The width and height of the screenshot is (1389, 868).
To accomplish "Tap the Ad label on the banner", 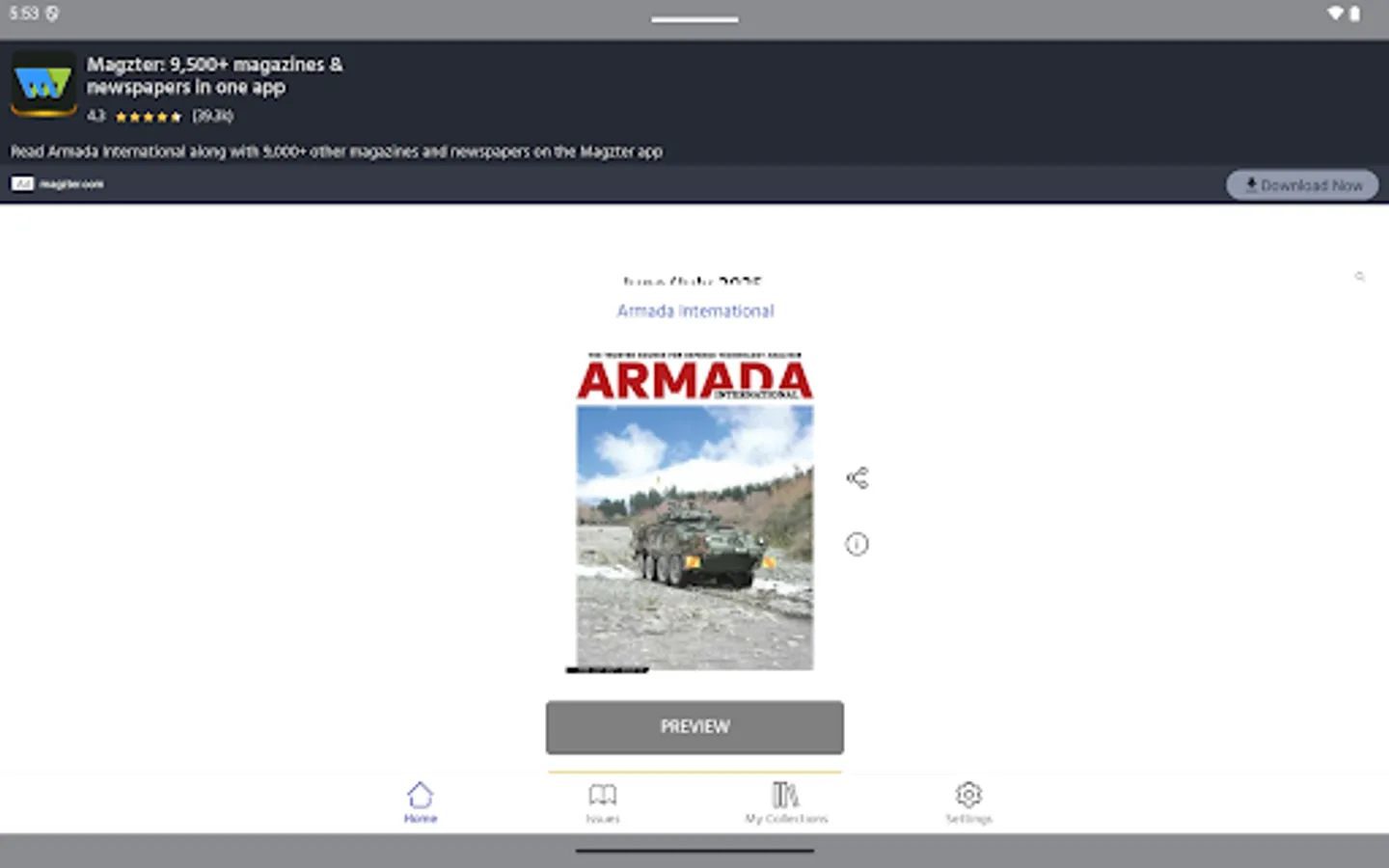I will [21, 183].
